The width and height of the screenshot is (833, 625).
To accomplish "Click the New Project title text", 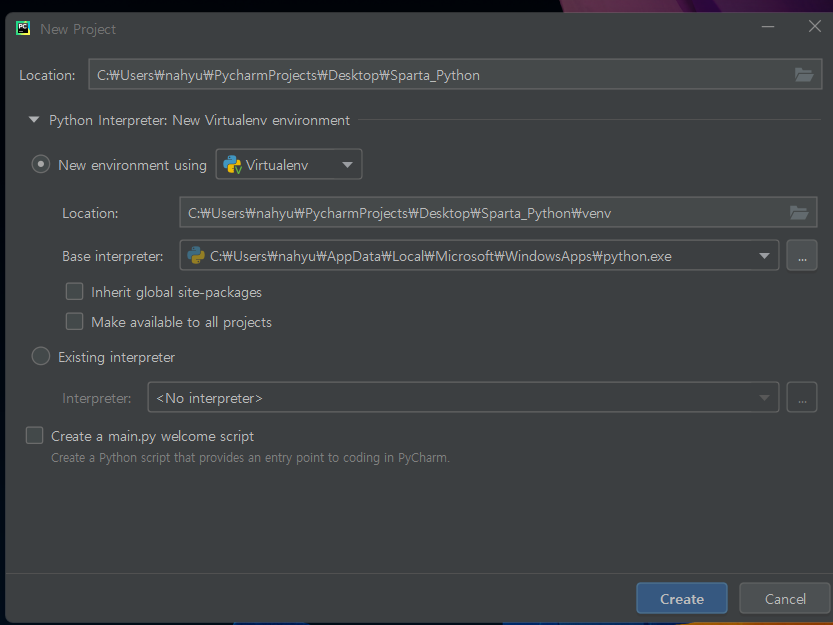I will pos(78,29).
